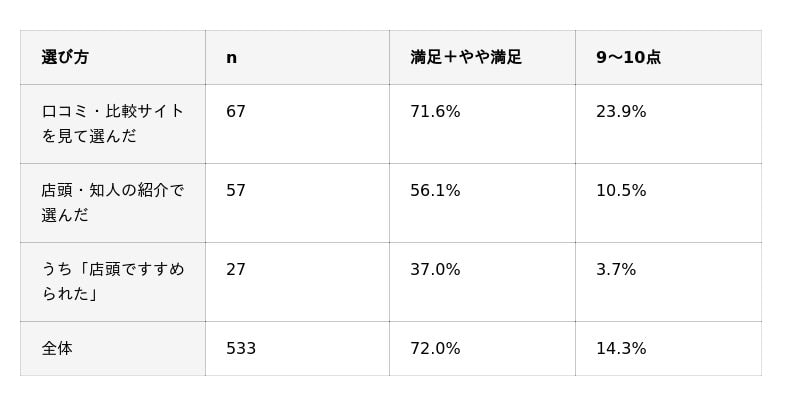Click the cell showing 67
Viewport: 800px width, 406px height.
[x=297, y=124]
